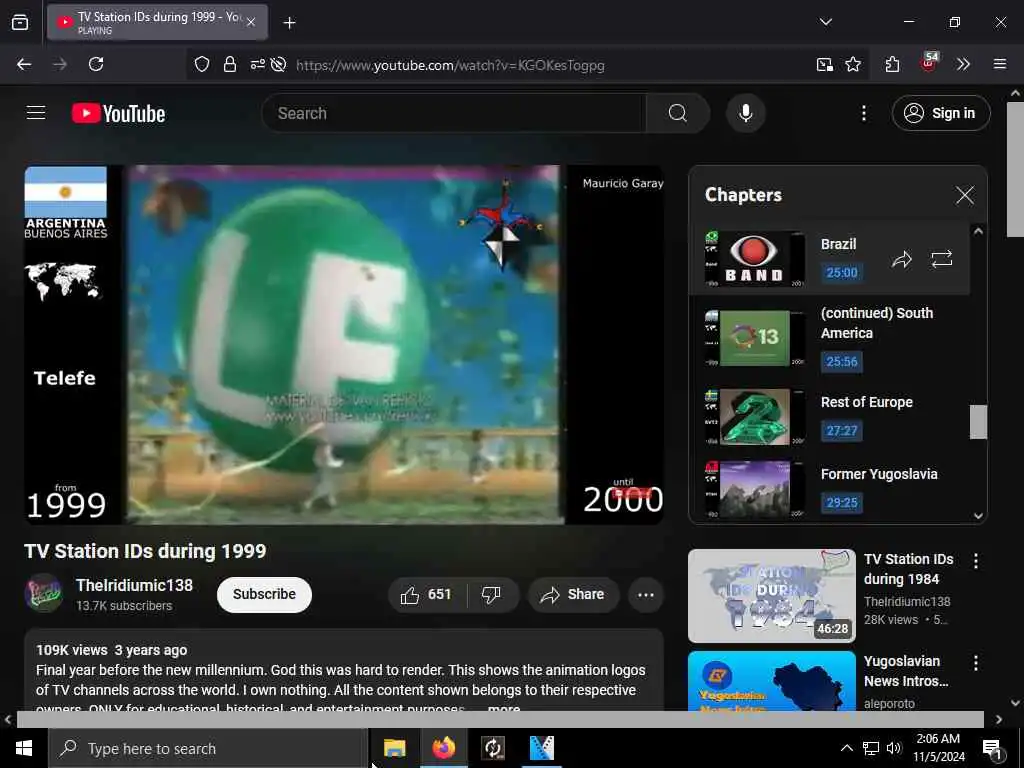Screen dimensions: 1024x768
Task: Loop the Brazil chapter
Action: click(941, 259)
